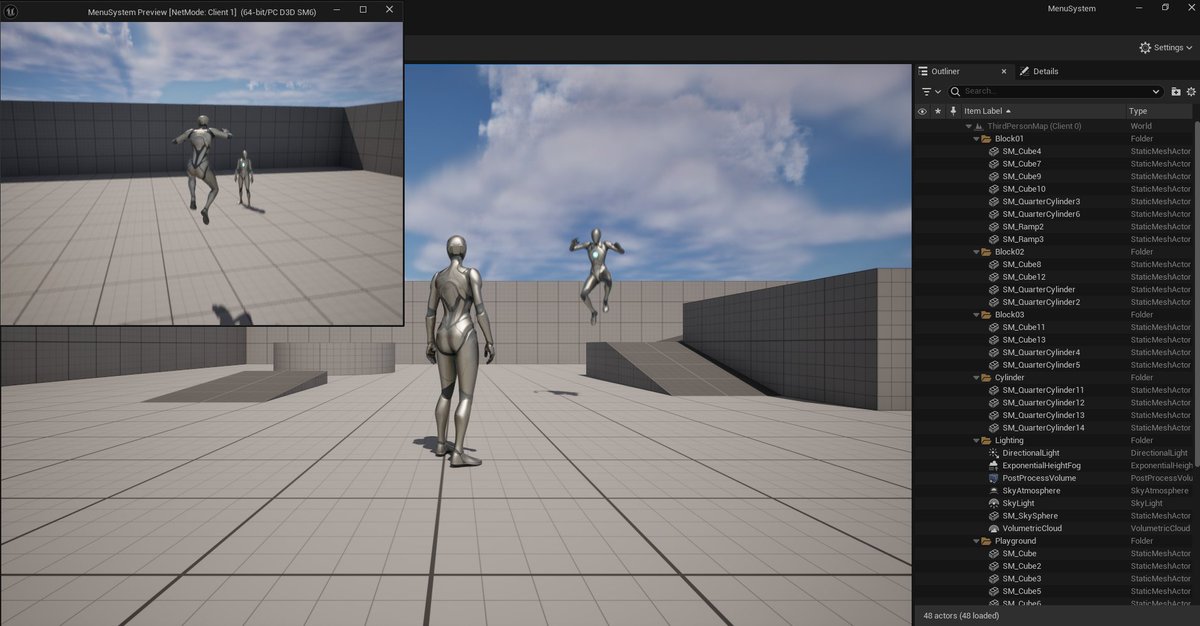The width and height of the screenshot is (1200, 626).
Task: Collapse the Cylinder folder
Action: 975,378
